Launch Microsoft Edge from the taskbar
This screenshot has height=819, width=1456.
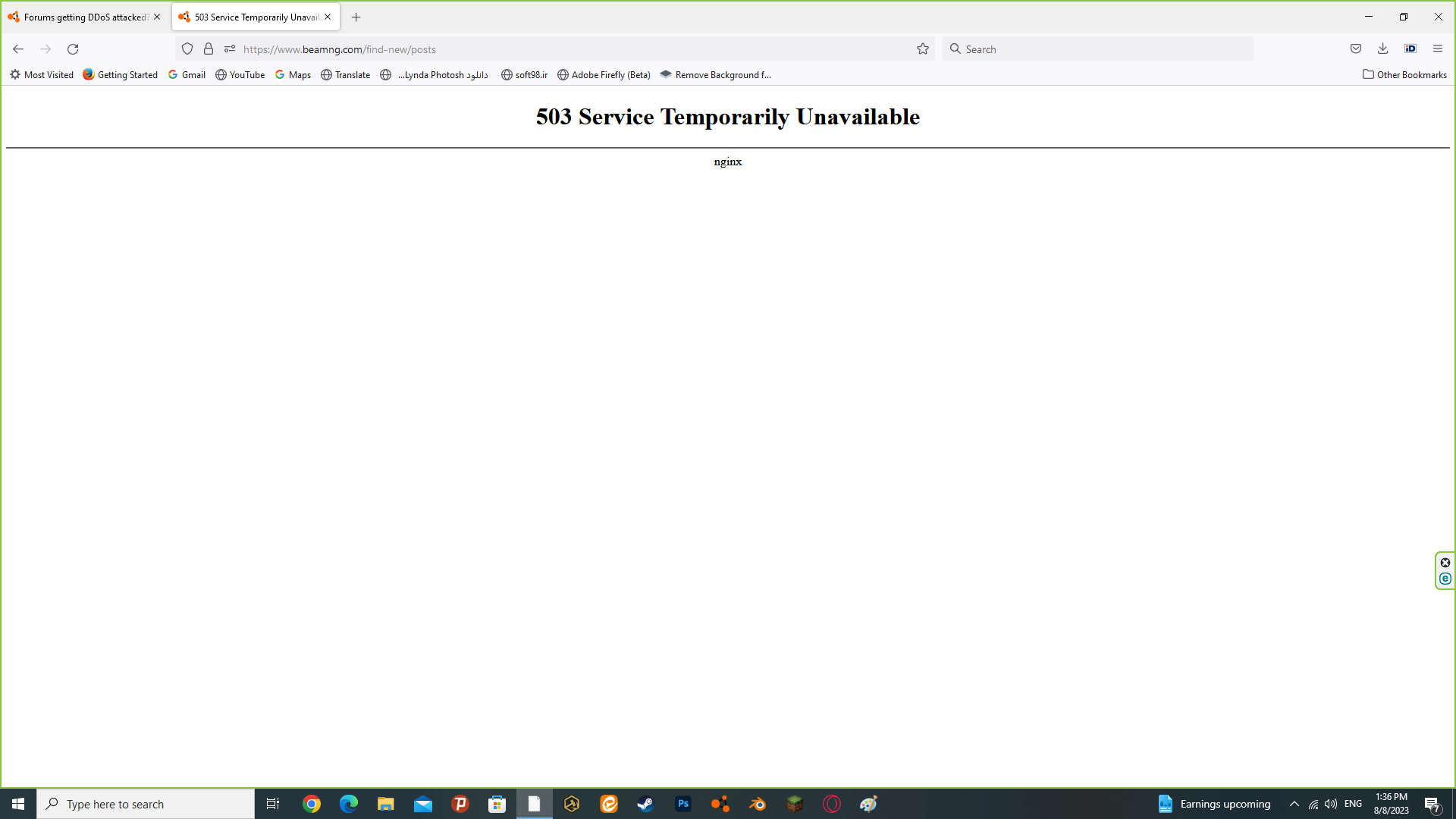(349, 804)
